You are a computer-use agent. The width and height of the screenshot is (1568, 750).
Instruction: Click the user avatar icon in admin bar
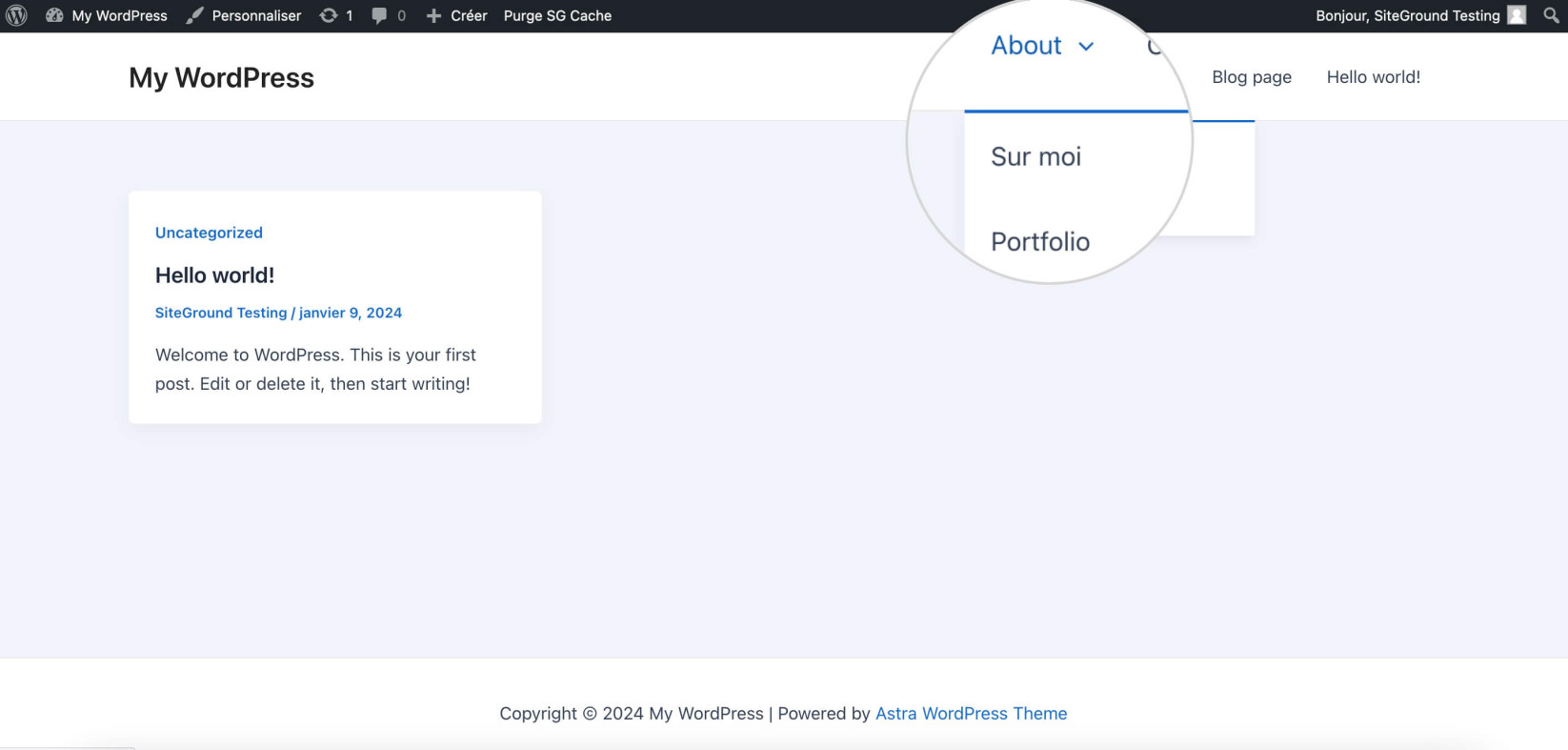click(x=1517, y=15)
